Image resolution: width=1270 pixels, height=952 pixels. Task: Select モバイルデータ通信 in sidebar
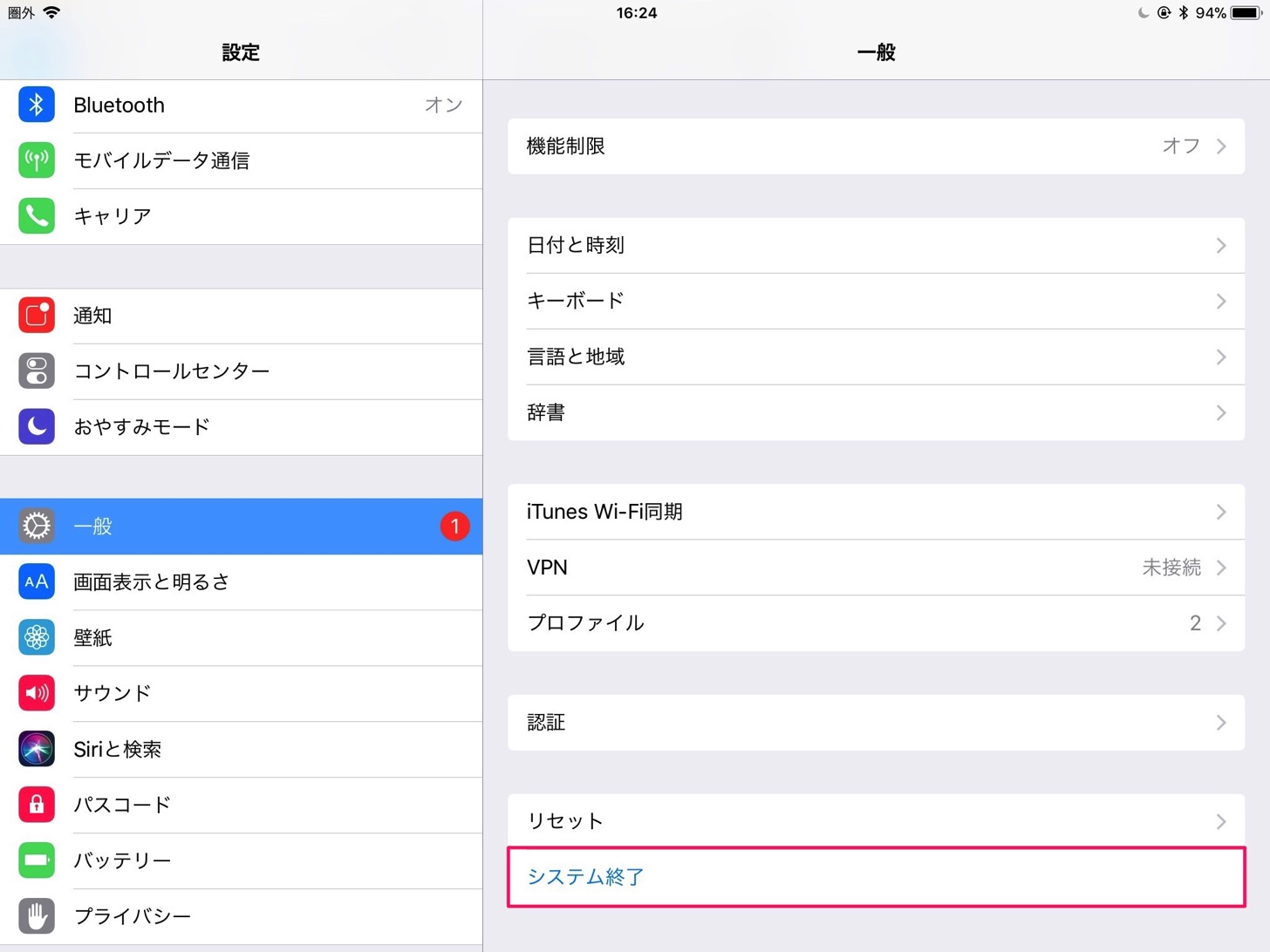click(241, 160)
